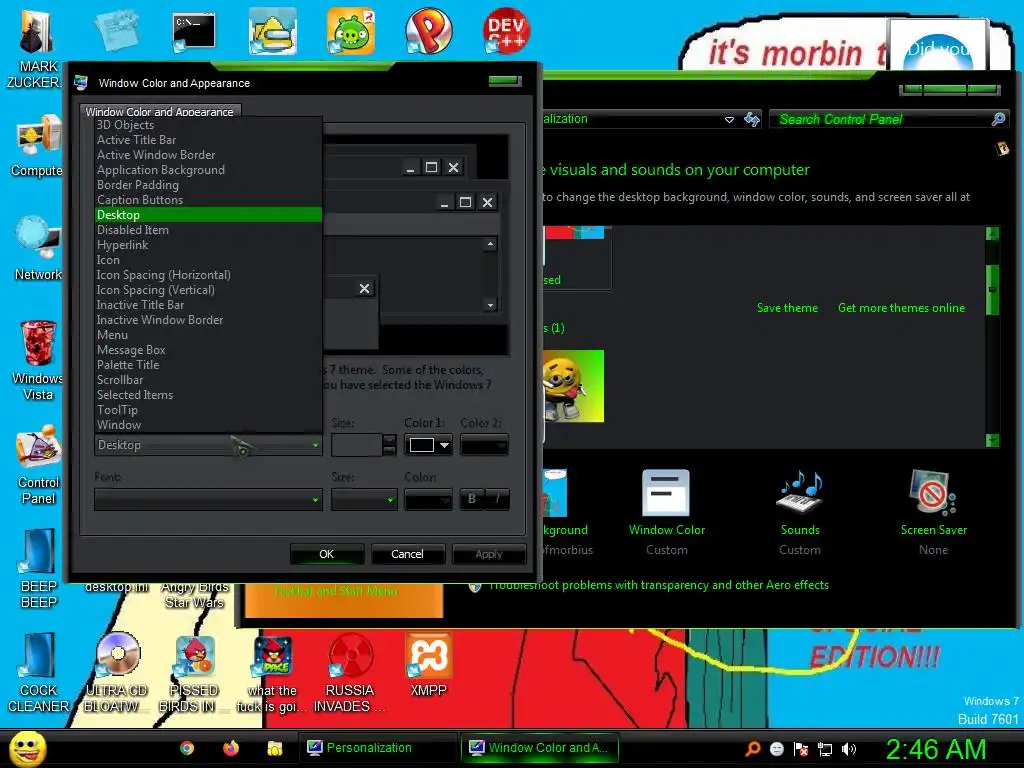Open the Color 1 picker dropdown
Viewport: 1024px width, 768px height.
[428, 445]
